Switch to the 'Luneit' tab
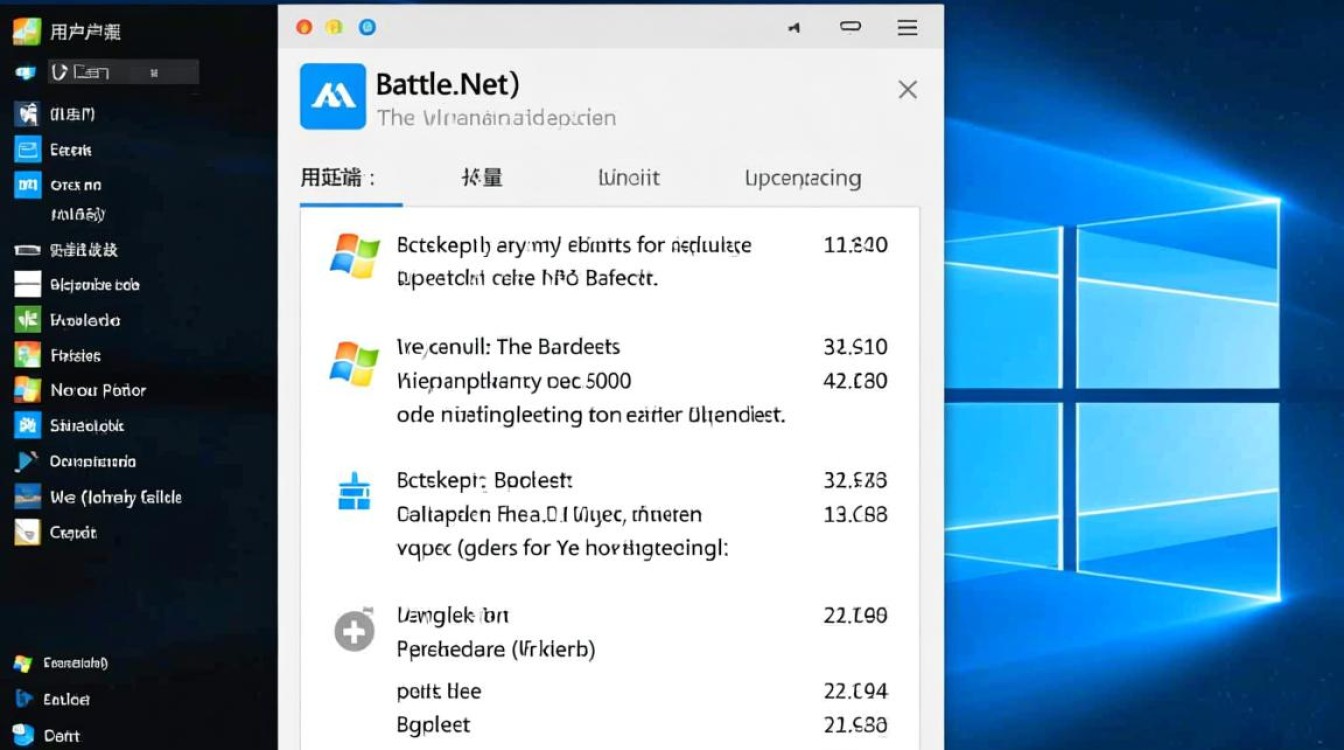The width and height of the screenshot is (1344, 750). pyautogui.click(x=628, y=178)
